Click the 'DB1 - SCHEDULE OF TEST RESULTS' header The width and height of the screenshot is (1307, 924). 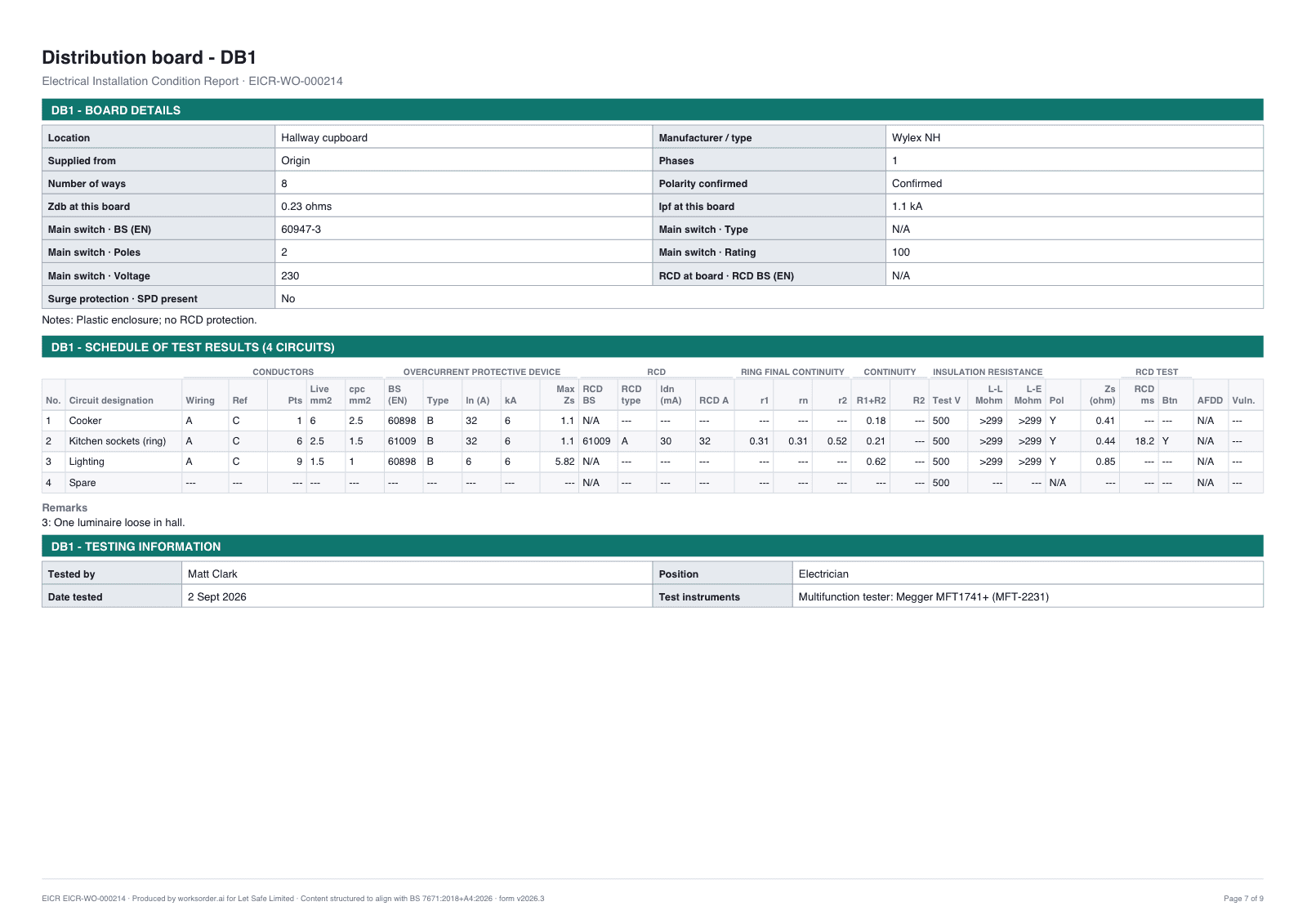(x=653, y=346)
